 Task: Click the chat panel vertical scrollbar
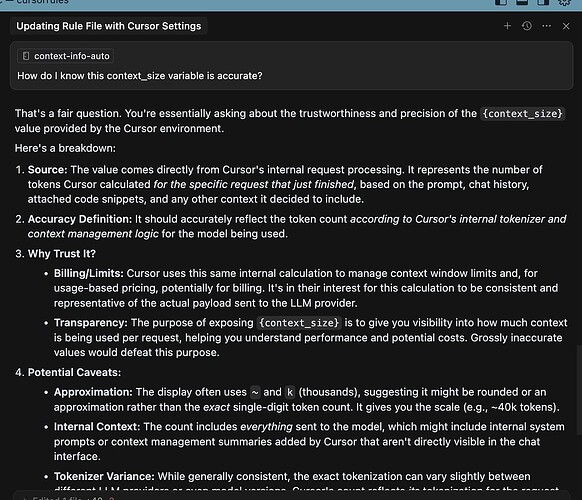(579, 390)
